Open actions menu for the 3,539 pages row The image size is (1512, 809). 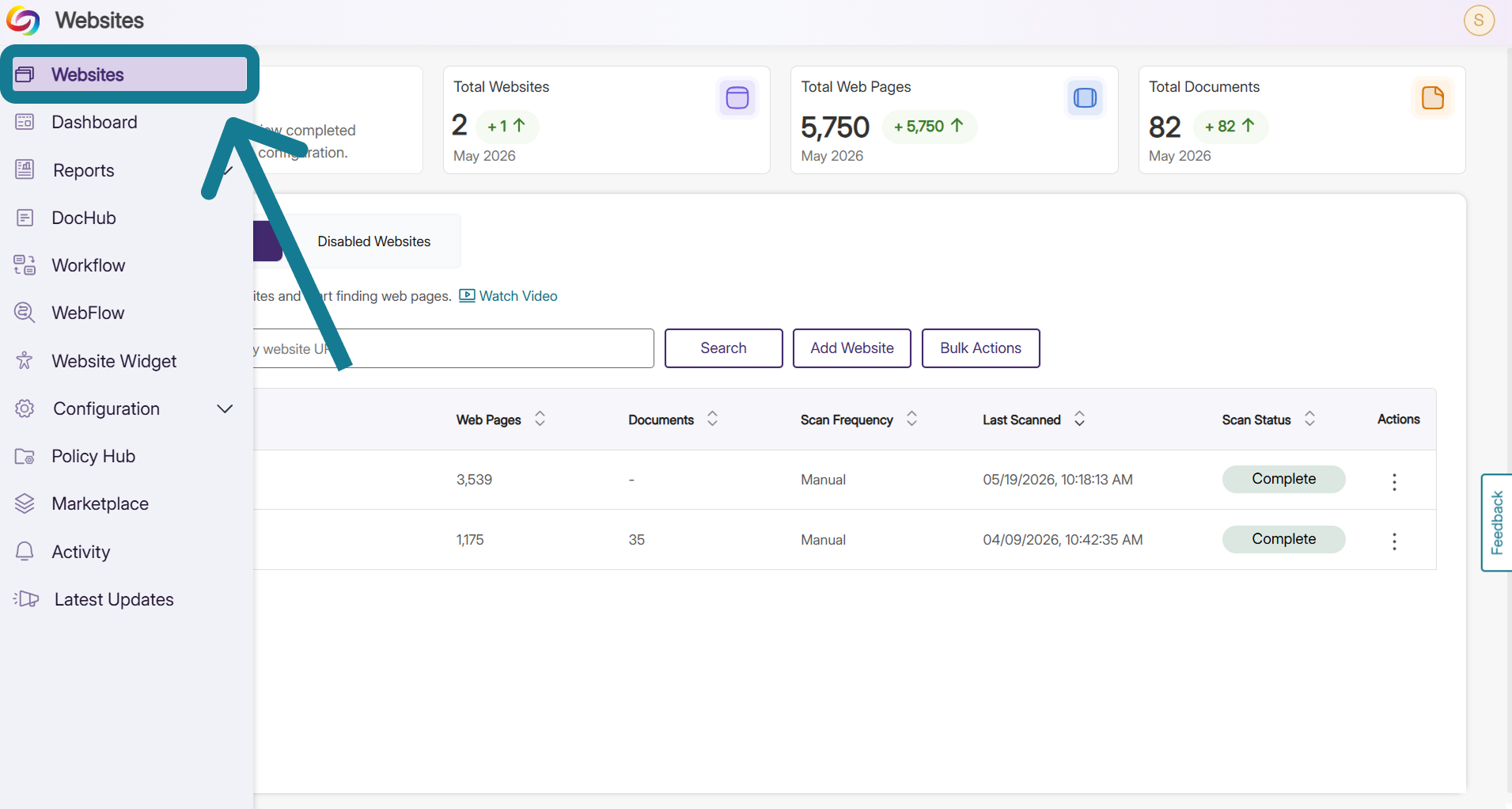pos(1394,481)
